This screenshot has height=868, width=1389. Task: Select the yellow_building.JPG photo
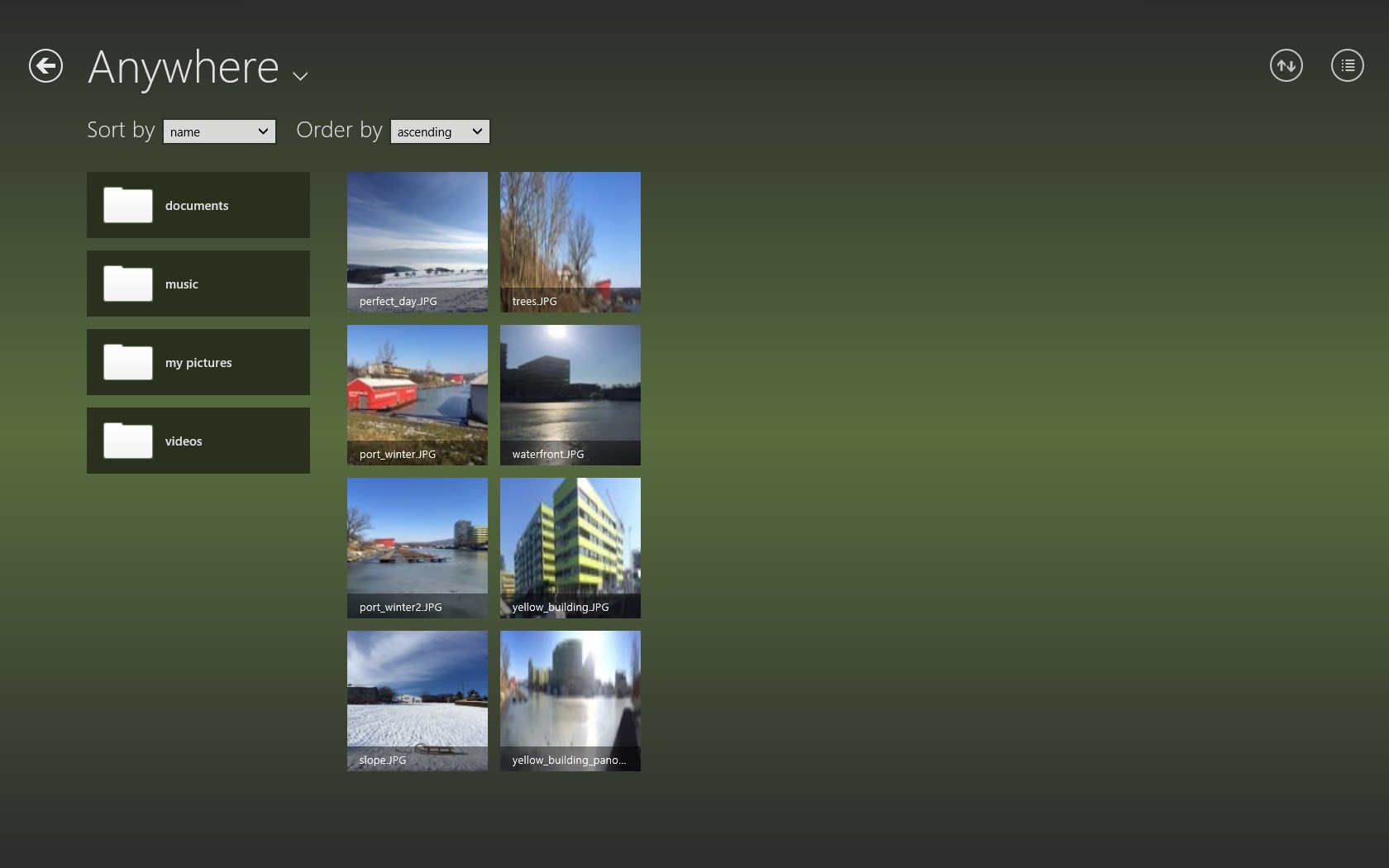click(x=570, y=547)
